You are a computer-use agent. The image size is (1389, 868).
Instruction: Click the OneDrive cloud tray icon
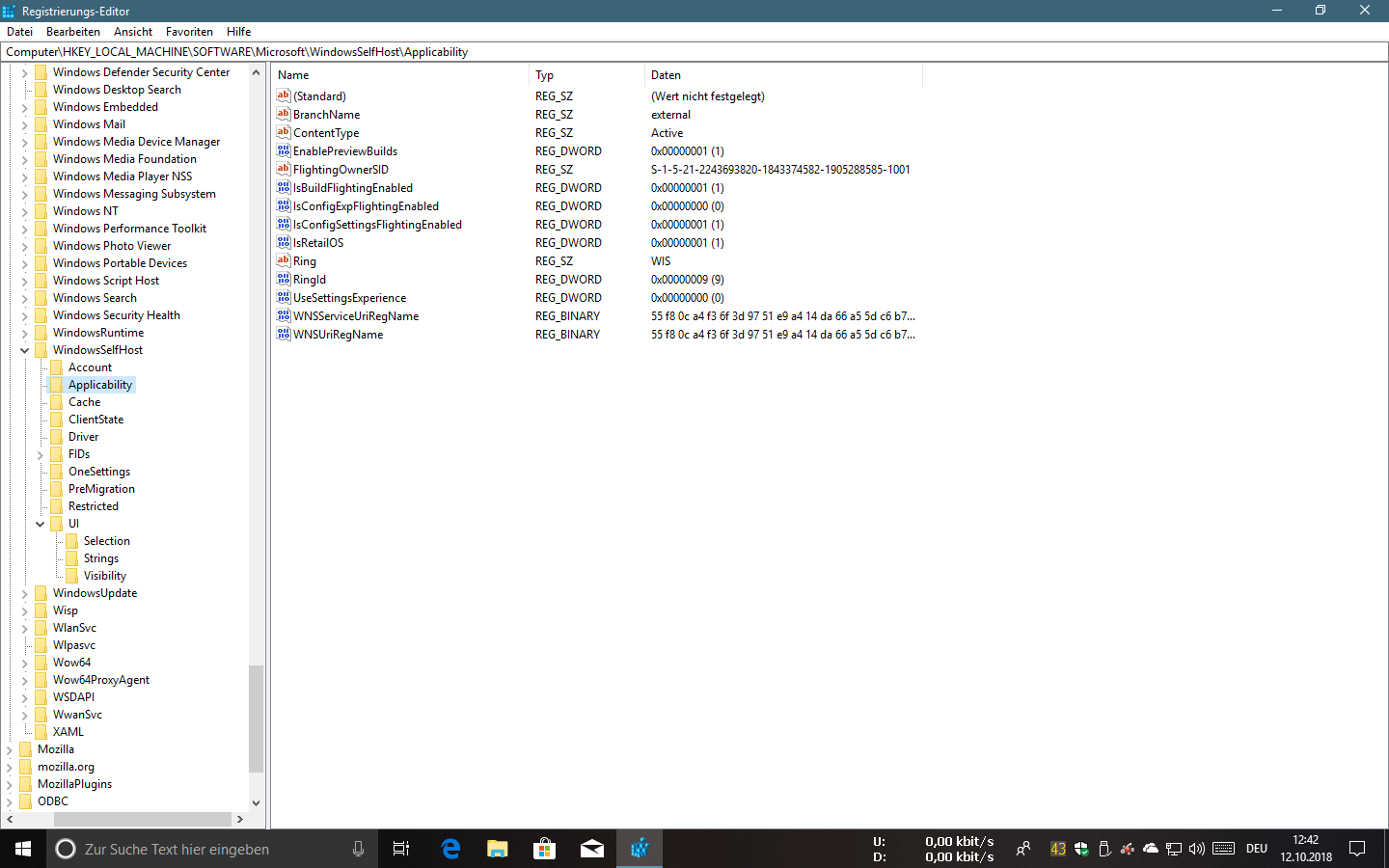(x=1151, y=849)
